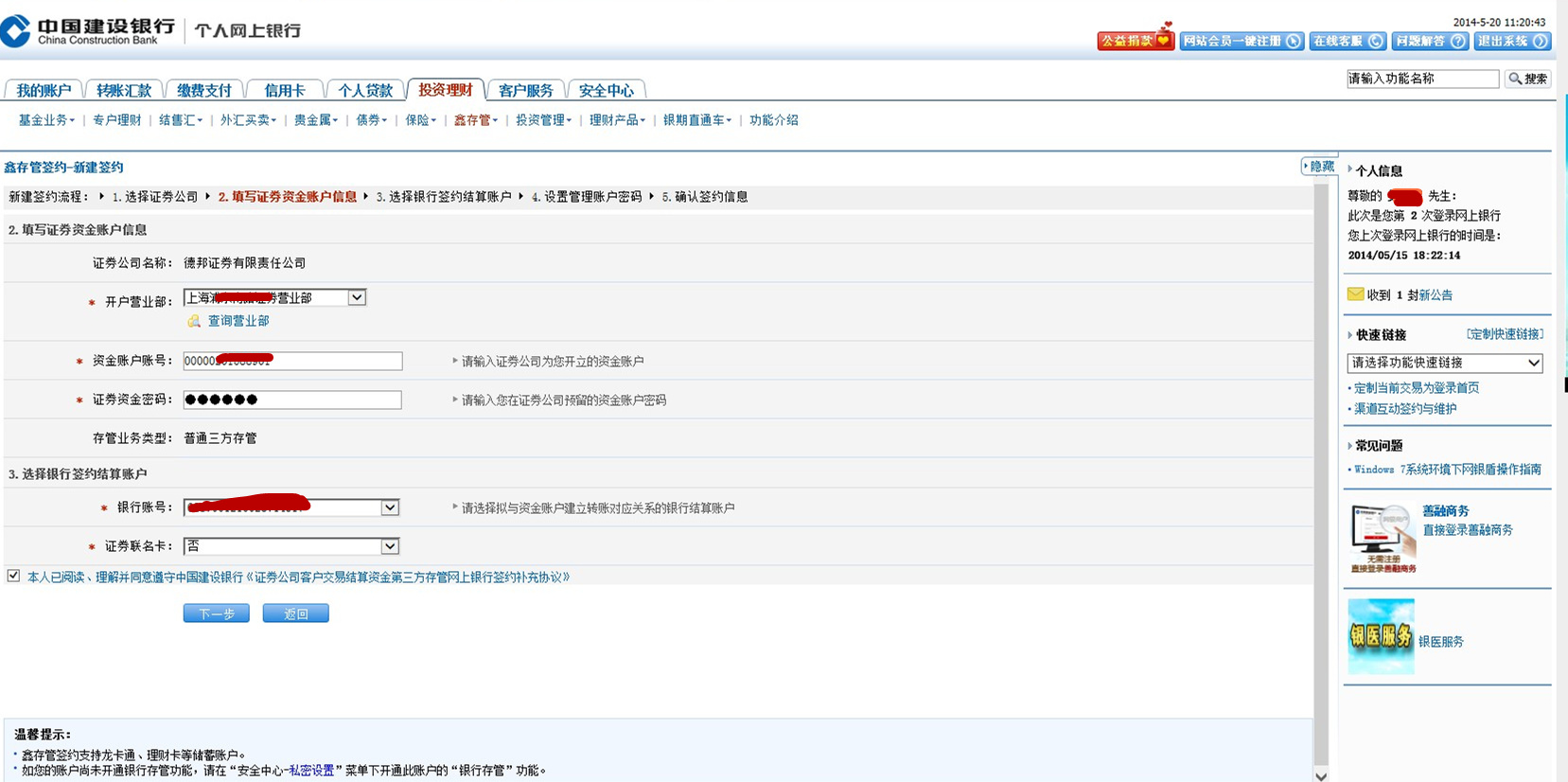1568x782 pixels.
Task: Open 专户理财 submenu item
Action: pos(116,120)
